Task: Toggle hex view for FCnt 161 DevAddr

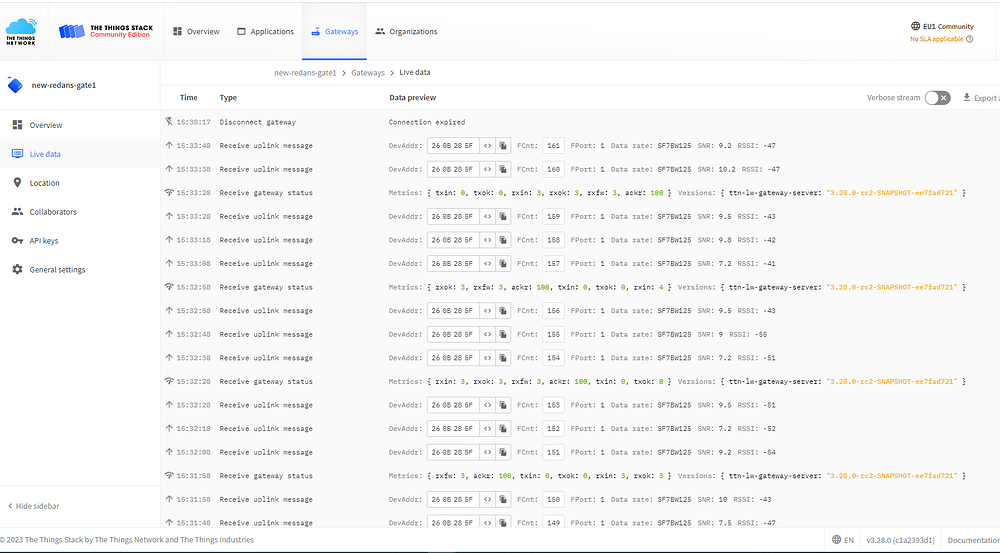Action: click(487, 145)
